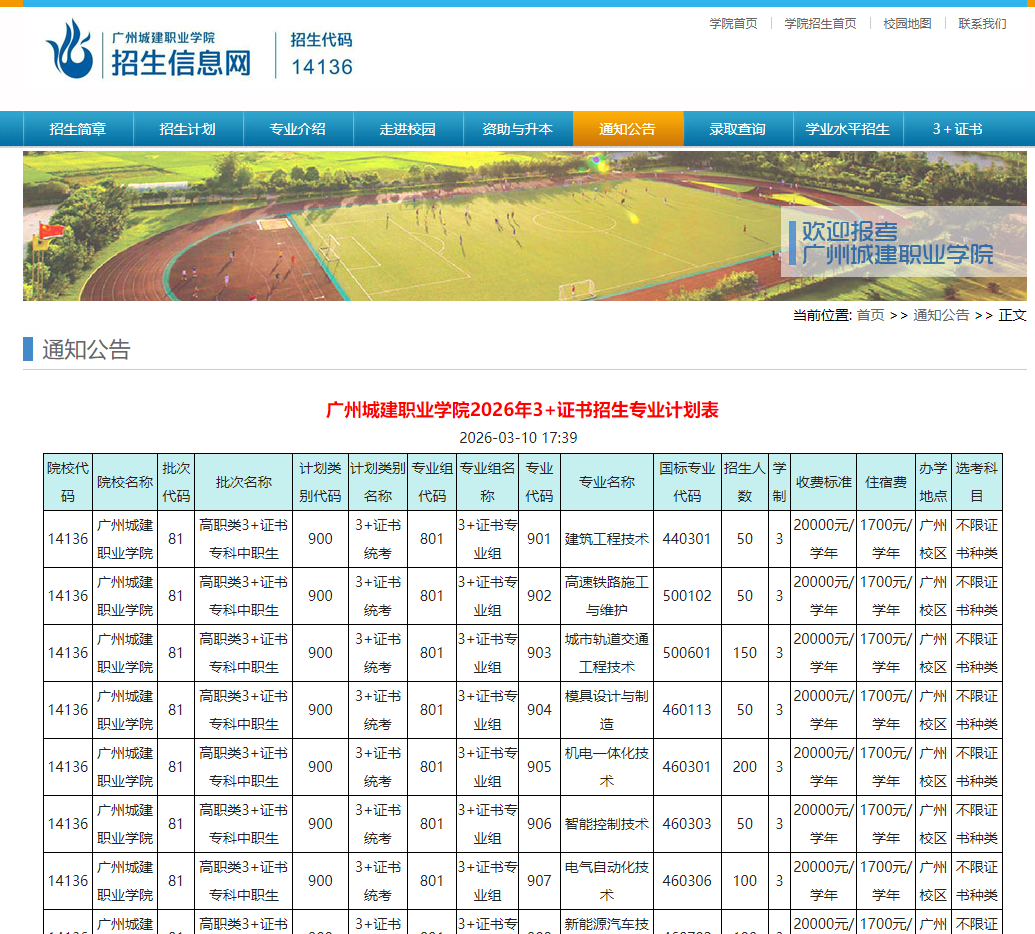Open the 学院首页 link
Screen dimensions: 1035x934
coord(733,23)
